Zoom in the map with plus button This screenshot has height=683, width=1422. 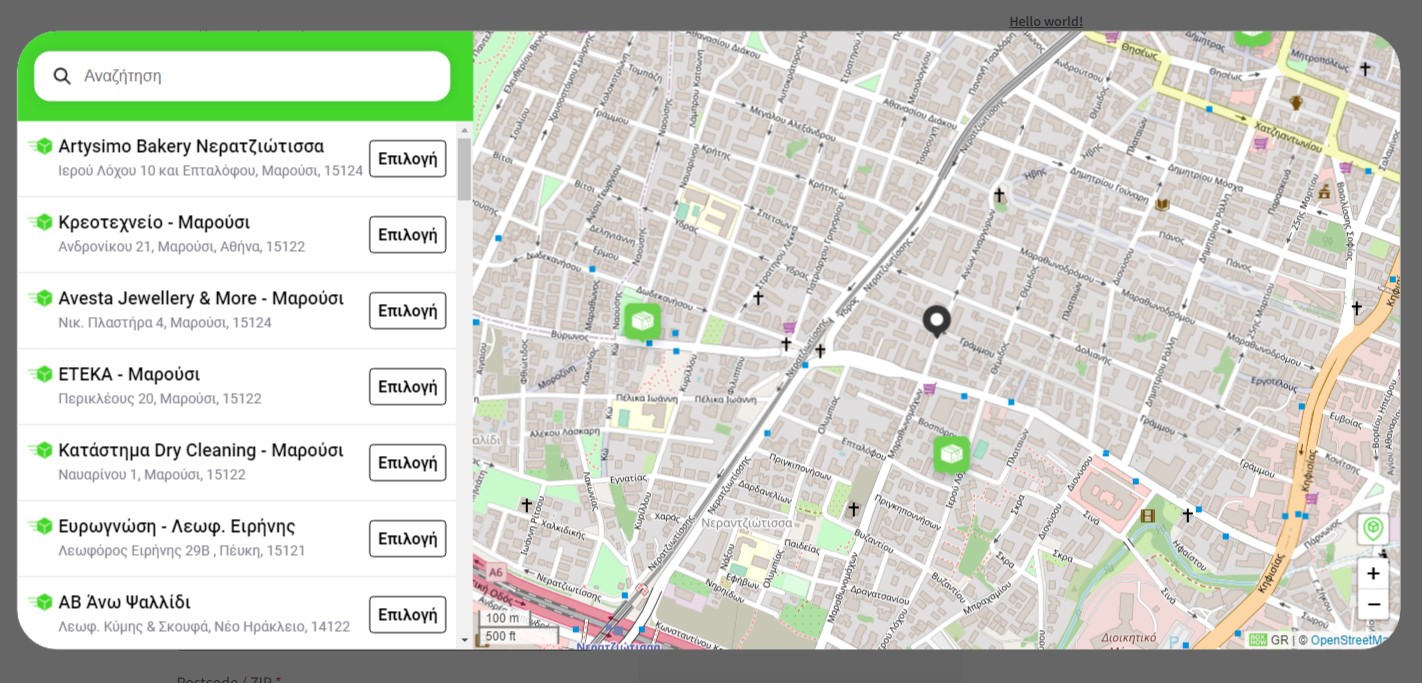[x=1373, y=574]
